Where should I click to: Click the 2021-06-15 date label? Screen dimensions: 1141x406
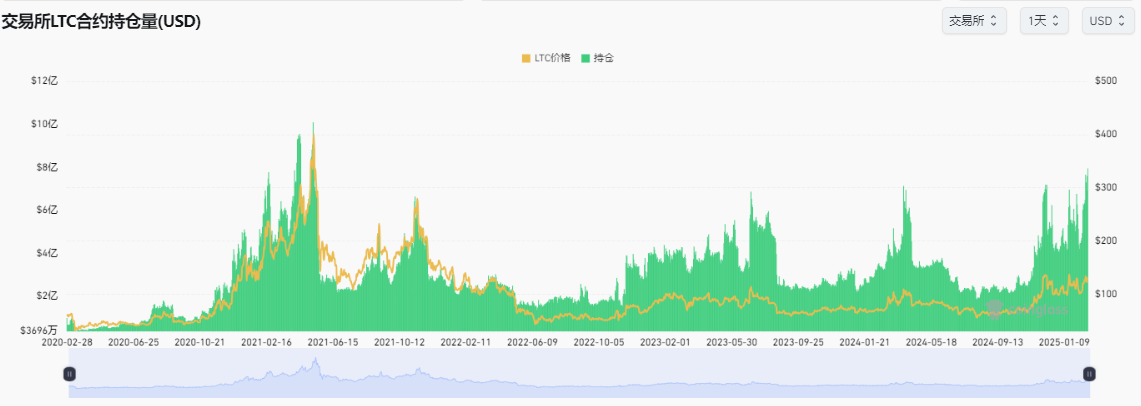click(333, 341)
